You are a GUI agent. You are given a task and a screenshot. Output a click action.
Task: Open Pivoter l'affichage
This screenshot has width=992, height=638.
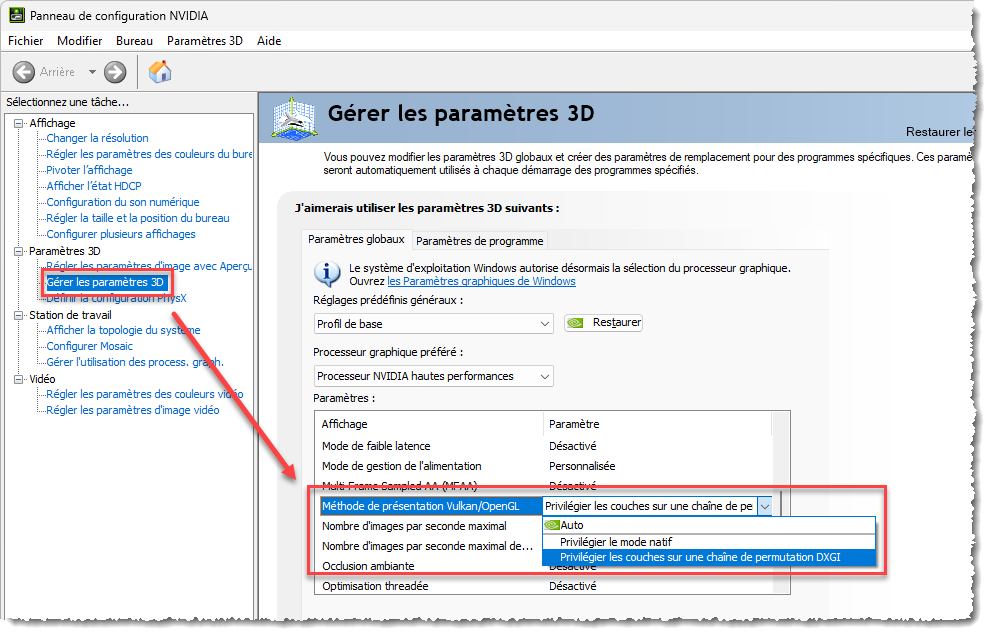89,170
